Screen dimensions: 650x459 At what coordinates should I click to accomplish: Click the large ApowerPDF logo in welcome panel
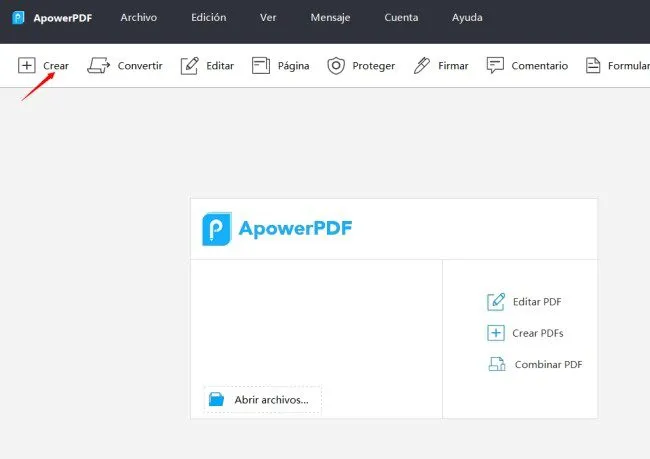277,229
